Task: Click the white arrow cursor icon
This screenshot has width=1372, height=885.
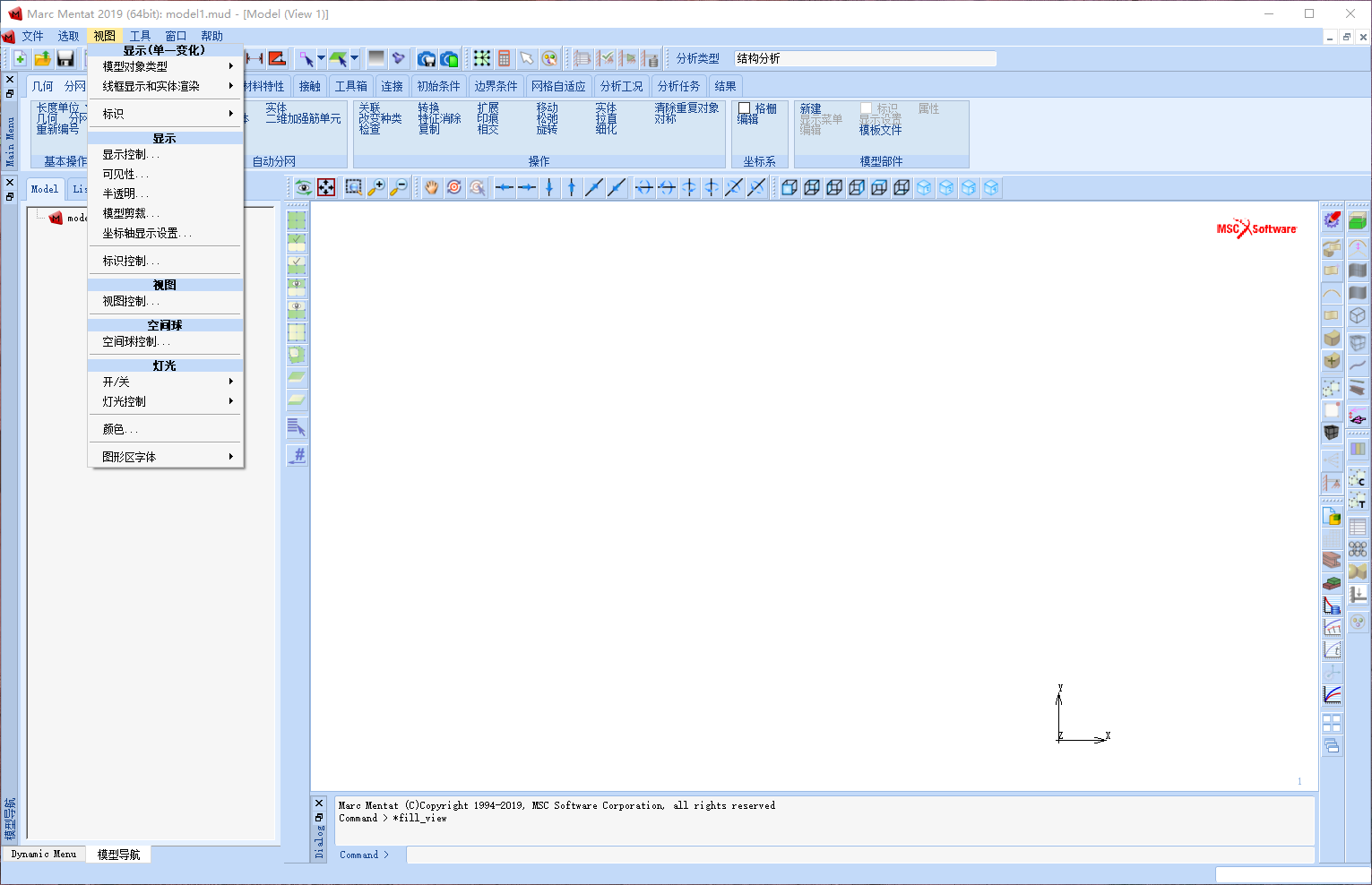Action: (527, 58)
